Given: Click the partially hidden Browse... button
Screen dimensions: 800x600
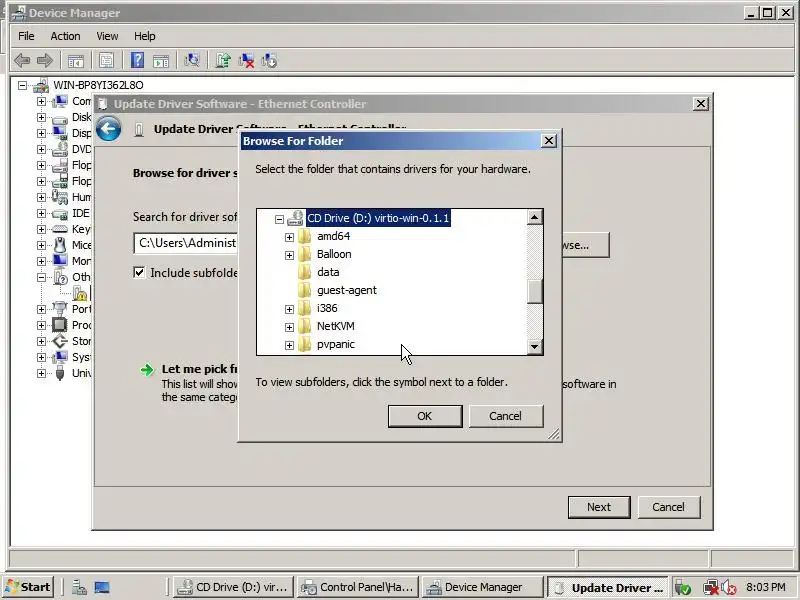Looking at the screenshot, I should pyautogui.click(x=585, y=245).
